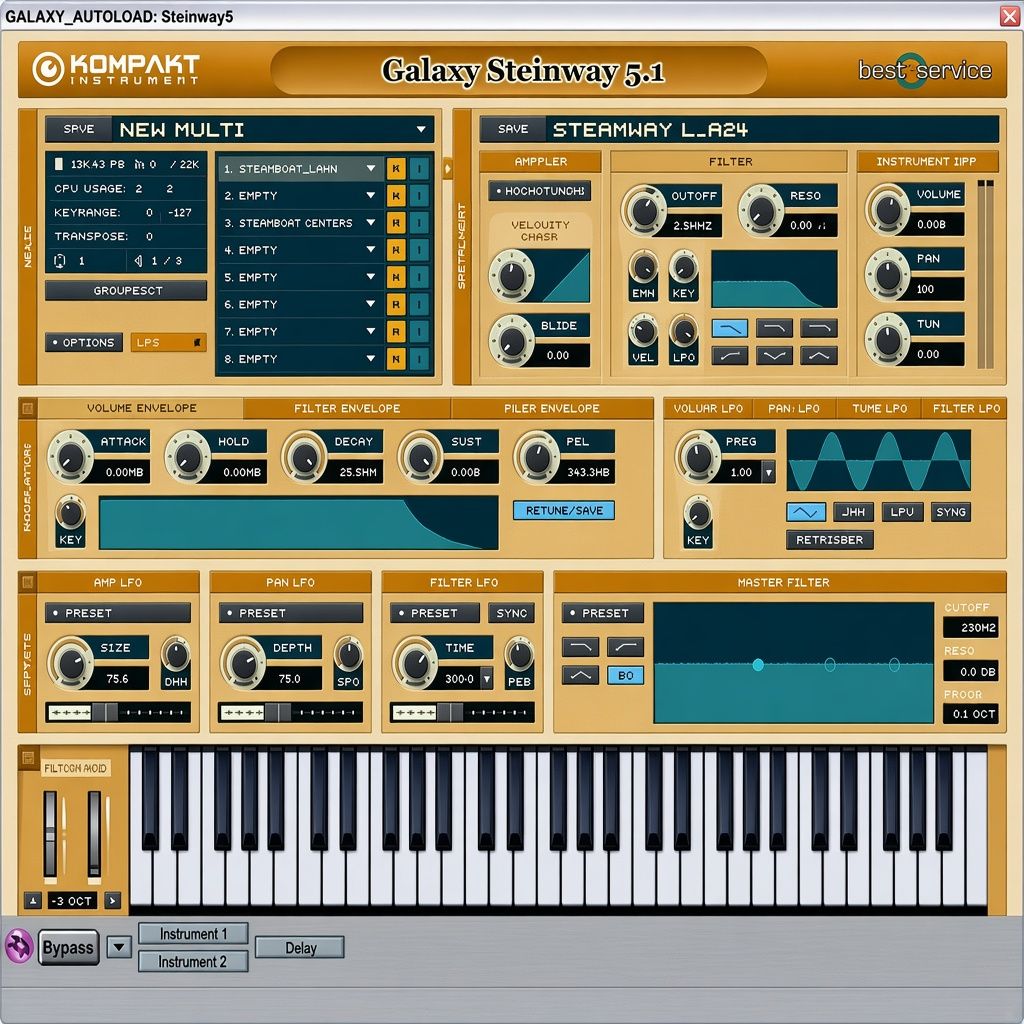Select the sine waveform button in the LFO section
The height and width of the screenshot is (1024, 1024).
(806, 512)
